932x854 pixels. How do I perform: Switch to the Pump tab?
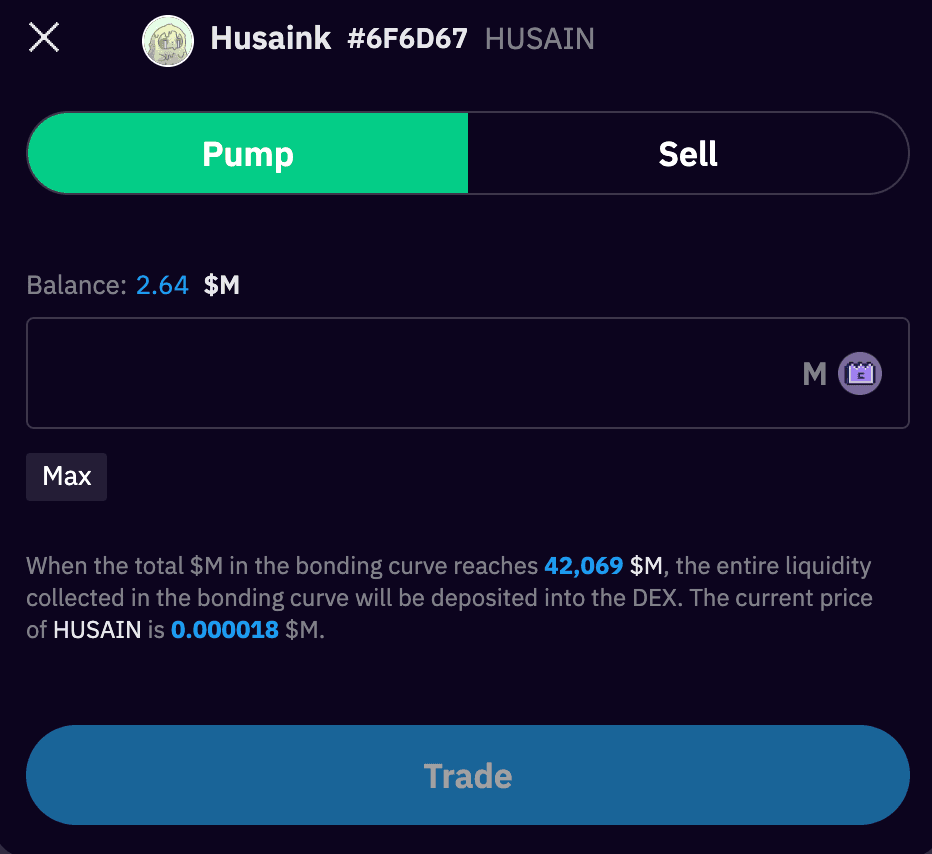[x=248, y=154]
